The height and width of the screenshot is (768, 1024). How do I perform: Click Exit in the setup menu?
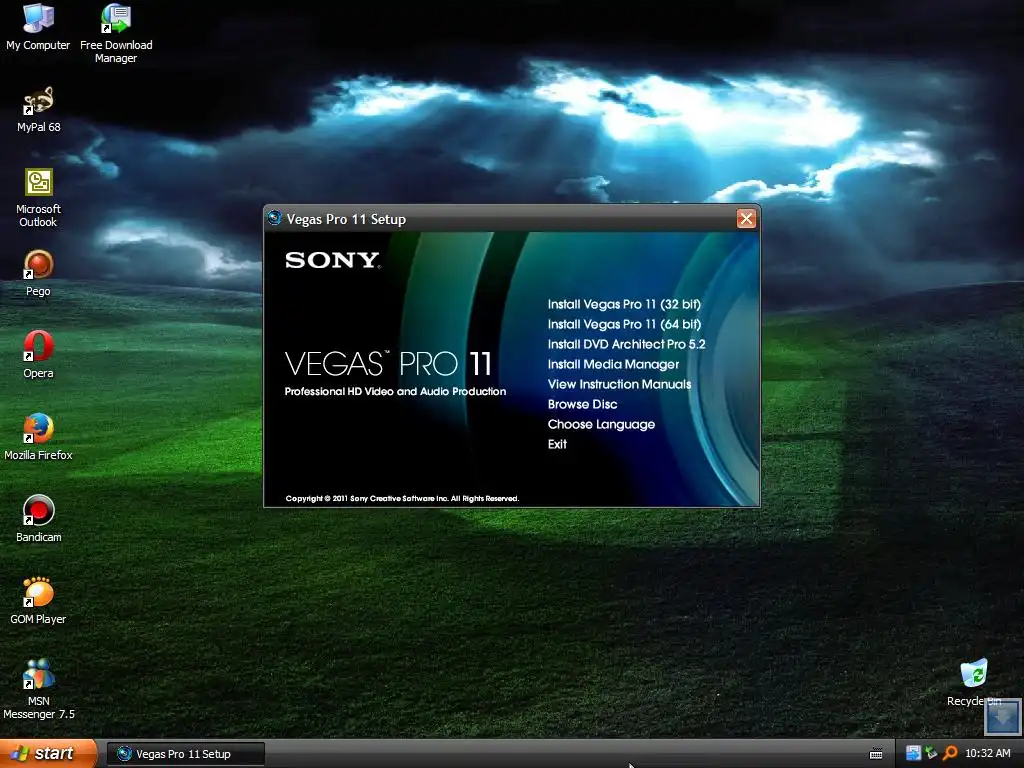(557, 444)
